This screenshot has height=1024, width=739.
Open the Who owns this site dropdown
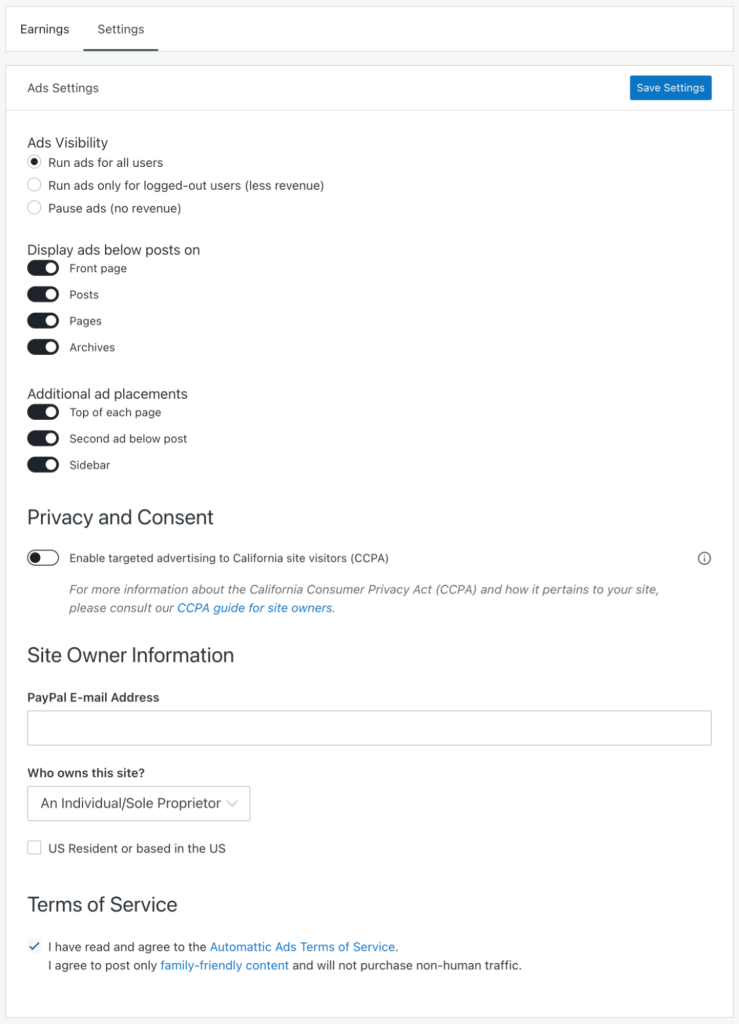(138, 803)
